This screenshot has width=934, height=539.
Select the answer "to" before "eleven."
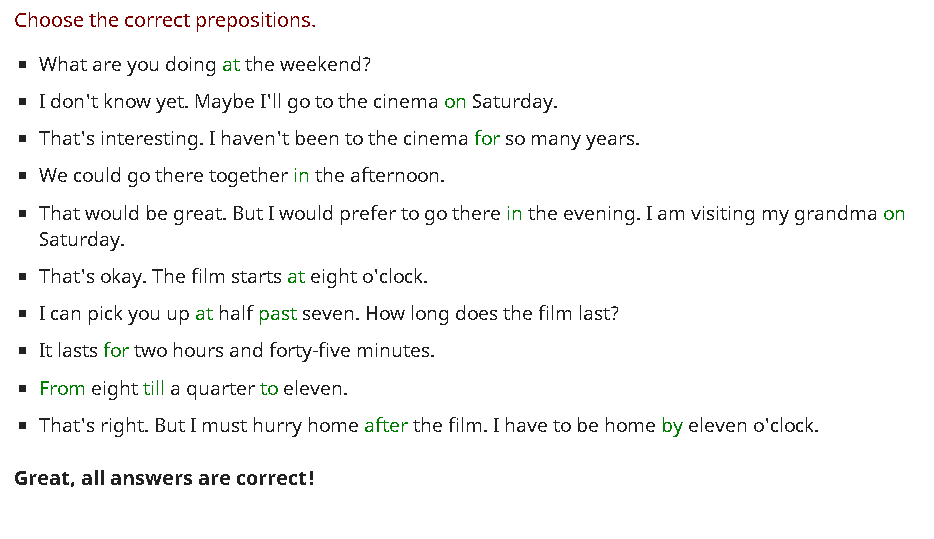pos(269,389)
